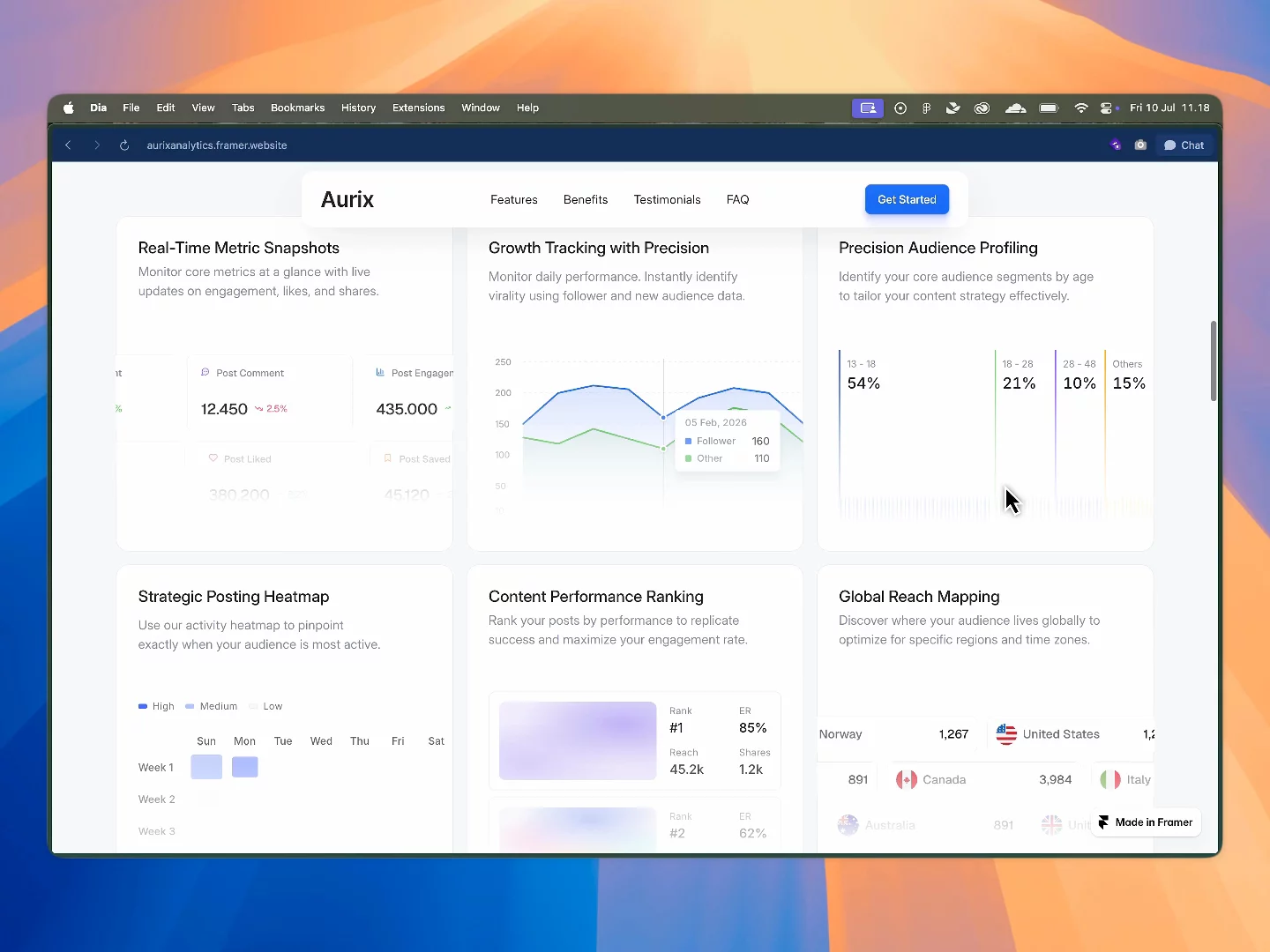The height and width of the screenshot is (952, 1270).
Task: Click the rank #1 post thumbnail
Action: [x=578, y=740]
